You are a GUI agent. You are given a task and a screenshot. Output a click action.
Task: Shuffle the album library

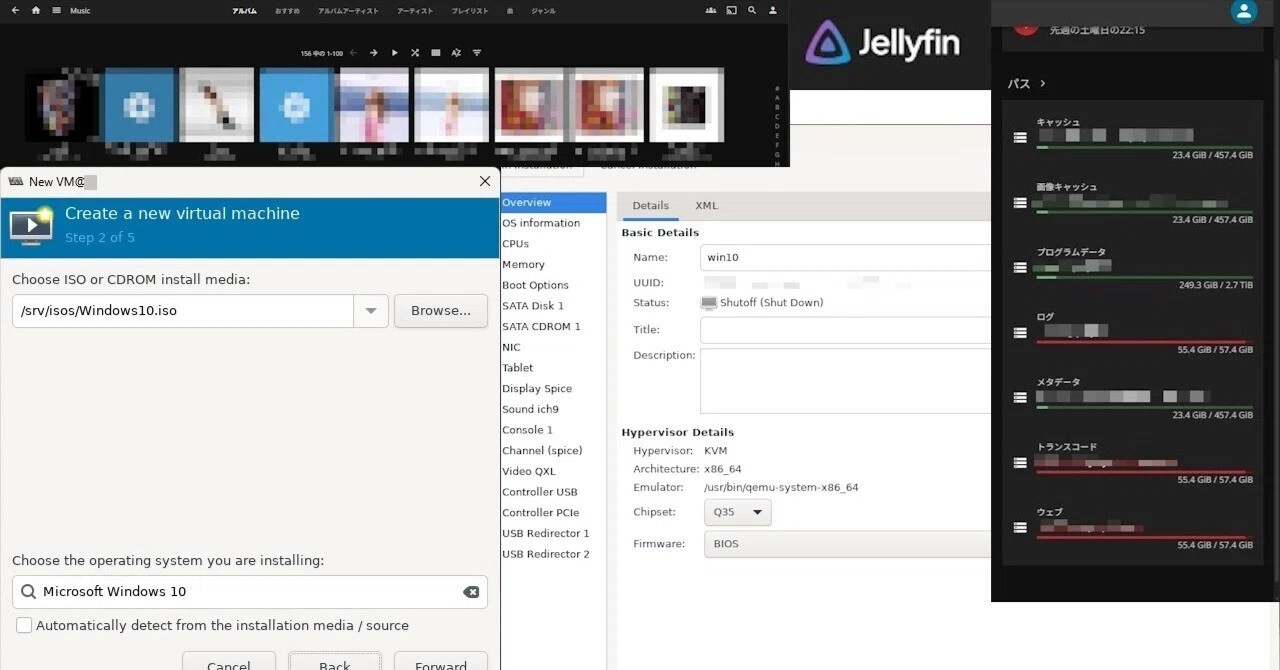point(415,52)
